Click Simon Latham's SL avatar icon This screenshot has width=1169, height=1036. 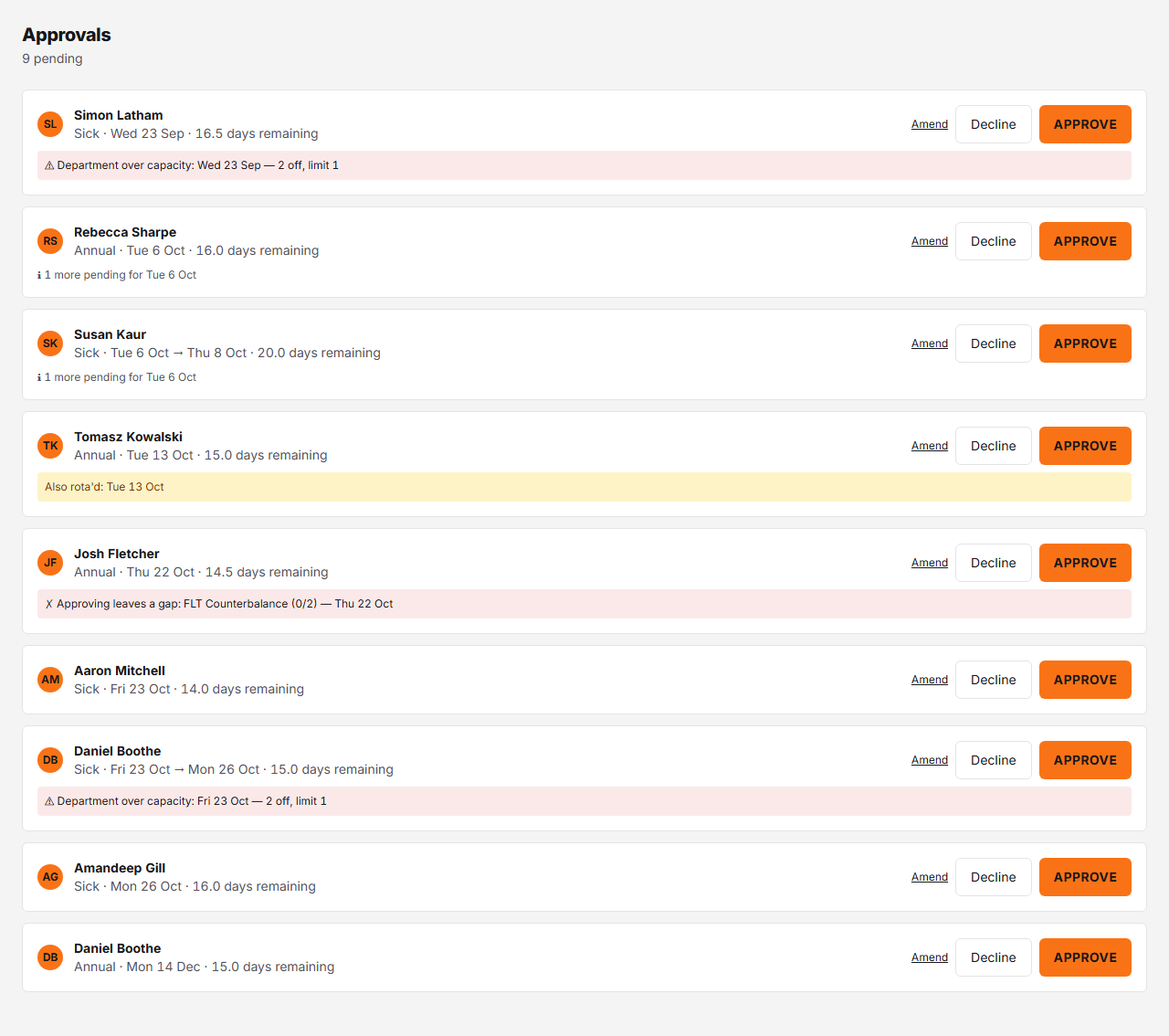coord(50,124)
